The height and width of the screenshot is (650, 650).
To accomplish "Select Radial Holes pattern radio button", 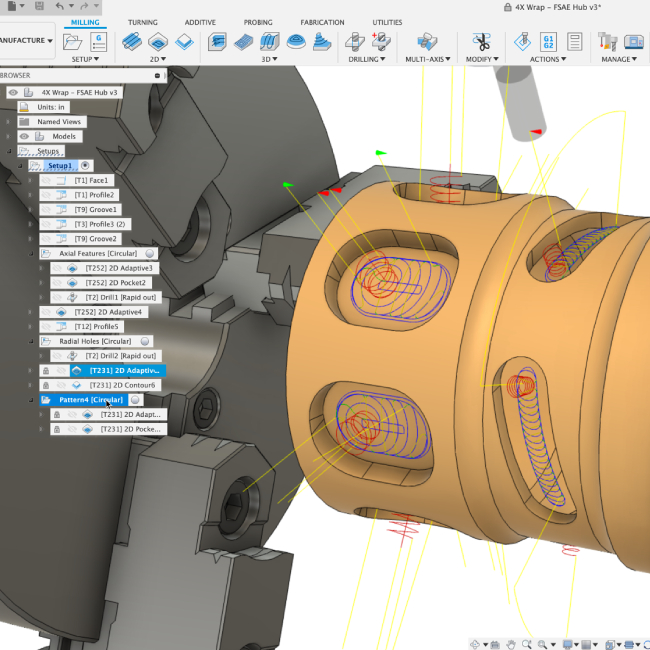I will 145,341.
